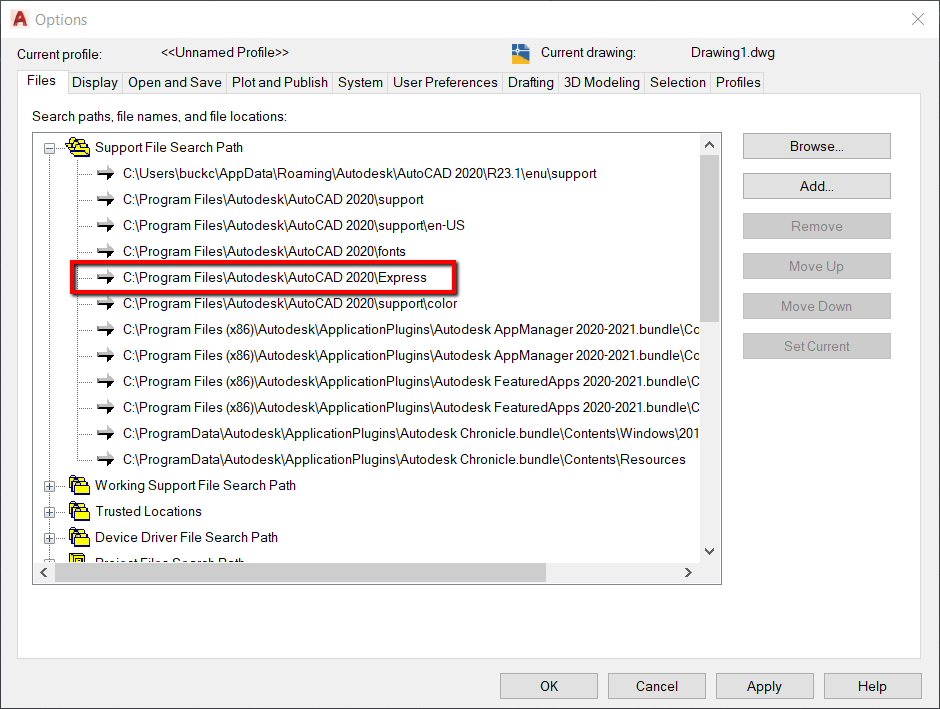
Task: Select the AutoCAD 2020\fonts path entry
Action: pyautogui.click(x=264, y=251)
